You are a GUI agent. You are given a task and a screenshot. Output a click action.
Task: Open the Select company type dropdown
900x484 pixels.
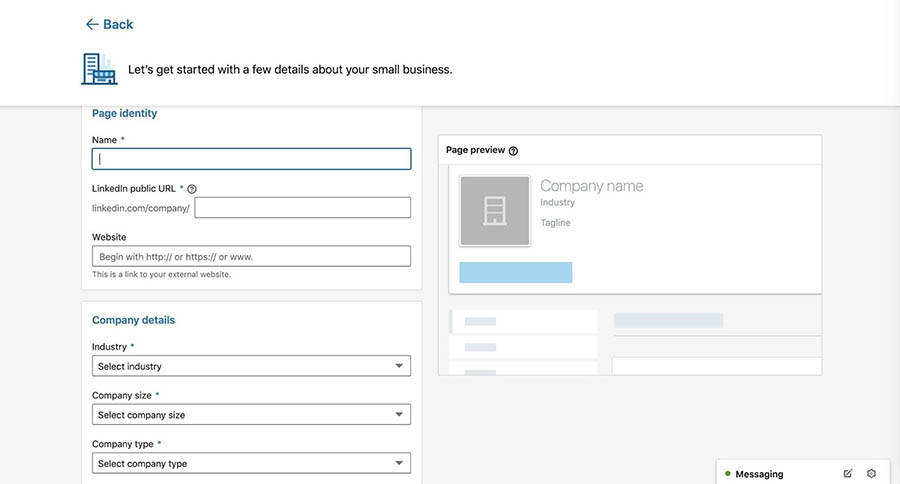(x=251, y=464)
